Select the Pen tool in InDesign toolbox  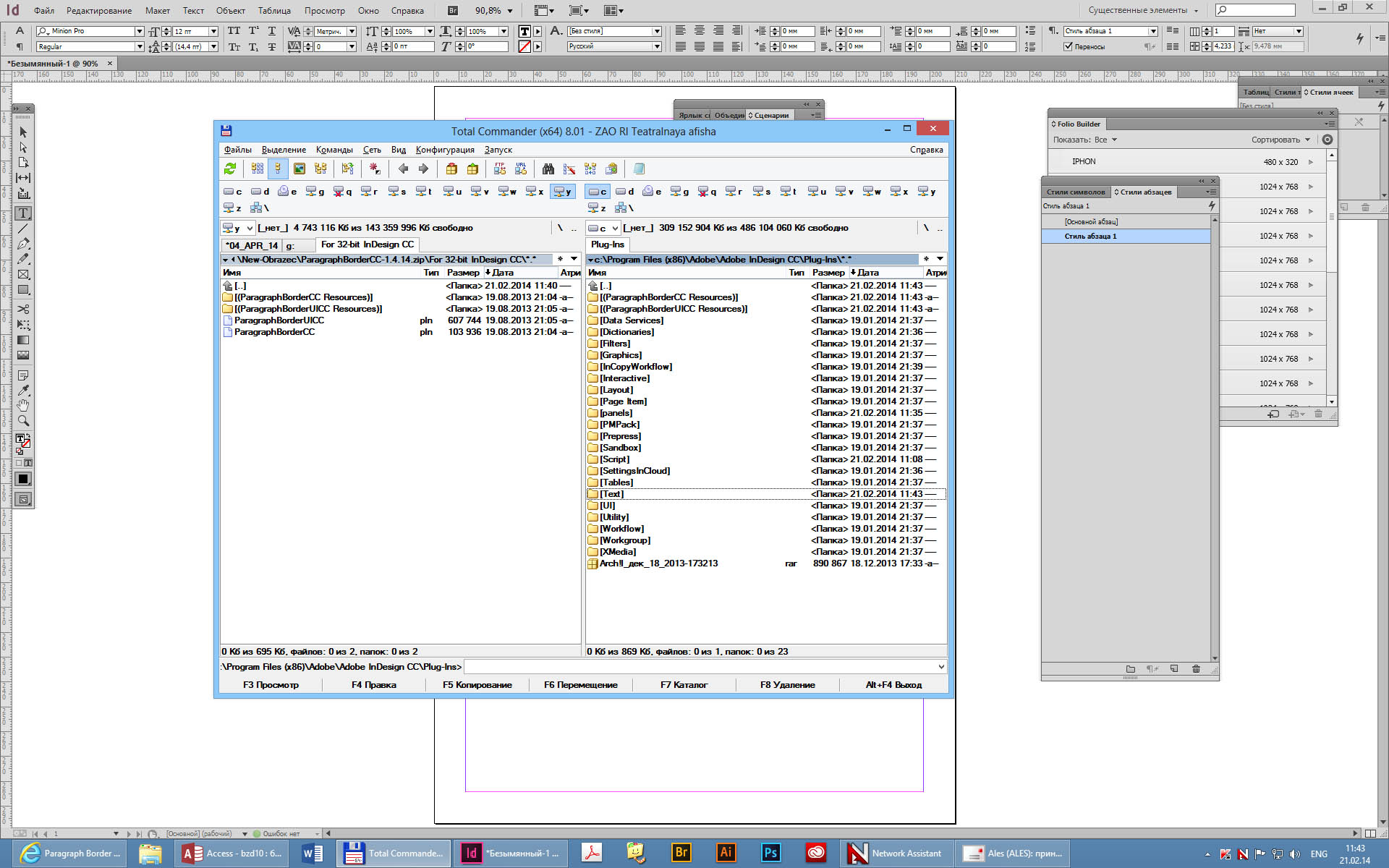coord(23,244)
